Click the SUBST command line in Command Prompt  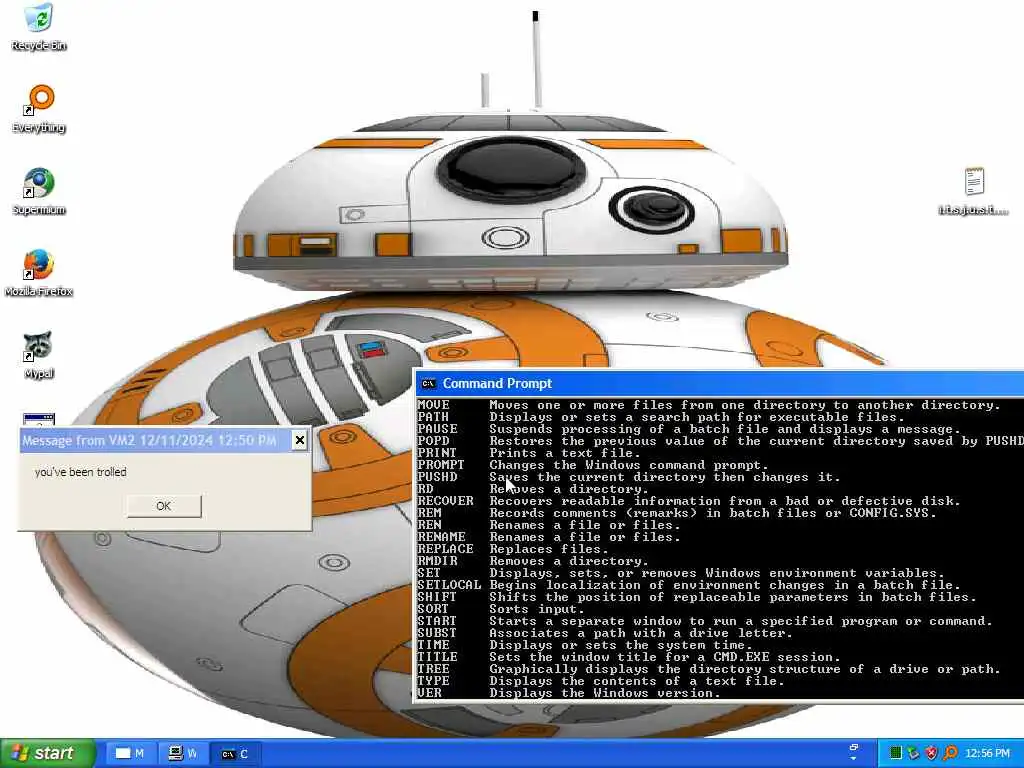click(605, 633)
